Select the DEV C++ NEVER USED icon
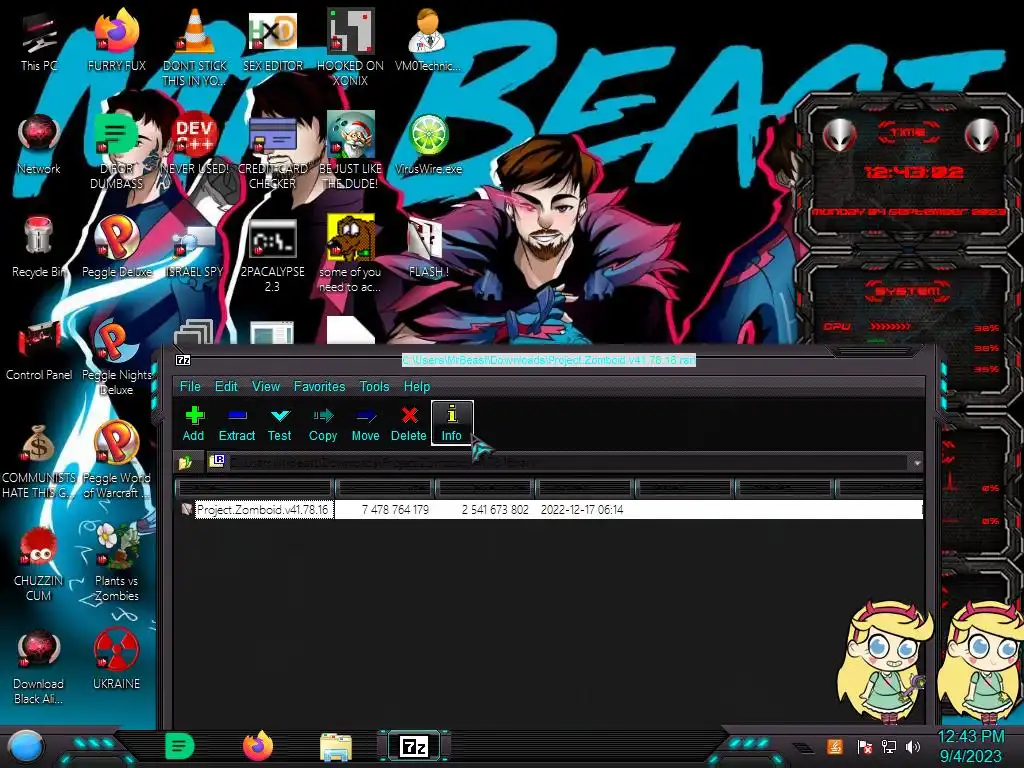 195,145
